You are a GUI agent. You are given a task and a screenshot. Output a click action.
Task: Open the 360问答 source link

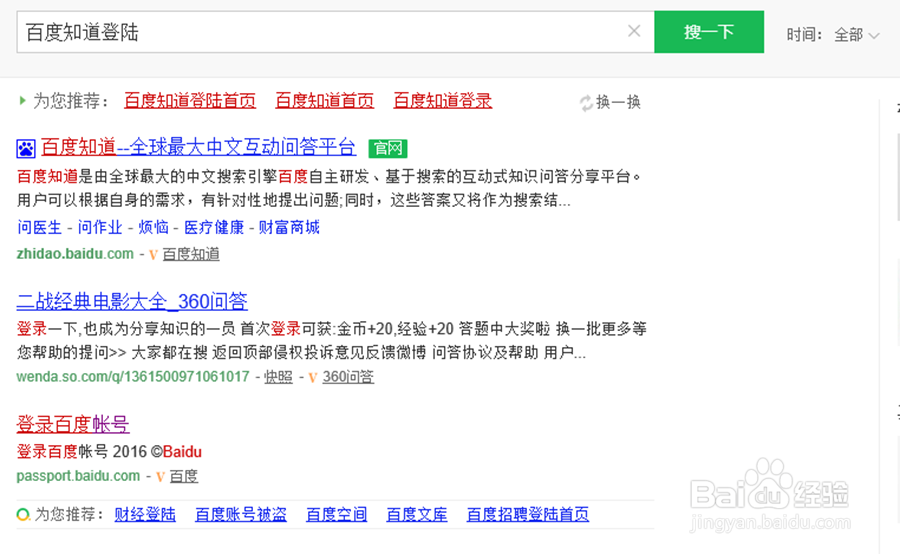[348, 377]
